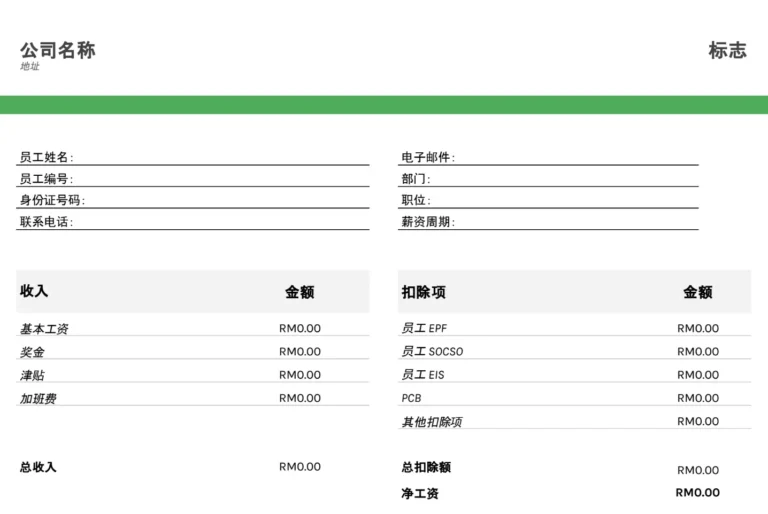The width and height of the screenshot is (768, 514).
Task: Click the 员工 EPF deduction amount
Action: [x=698, y=328]
